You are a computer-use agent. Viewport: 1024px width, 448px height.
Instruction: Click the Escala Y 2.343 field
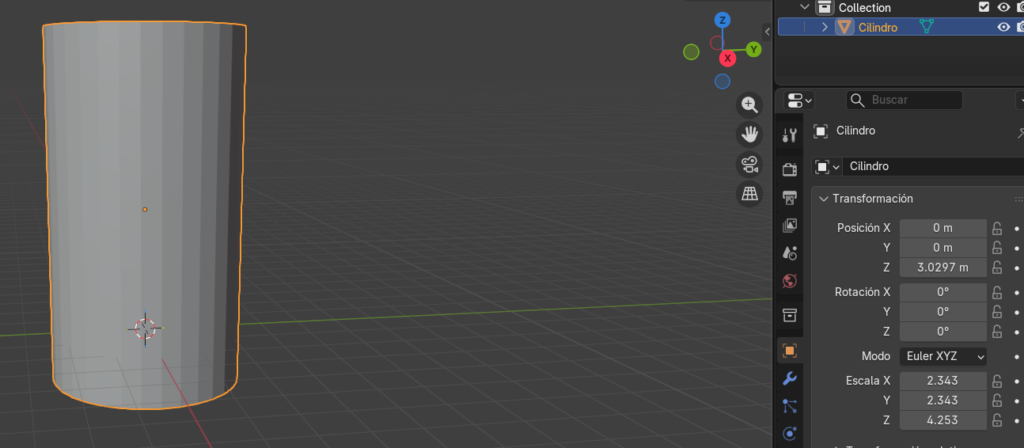(x=943, y=400)
